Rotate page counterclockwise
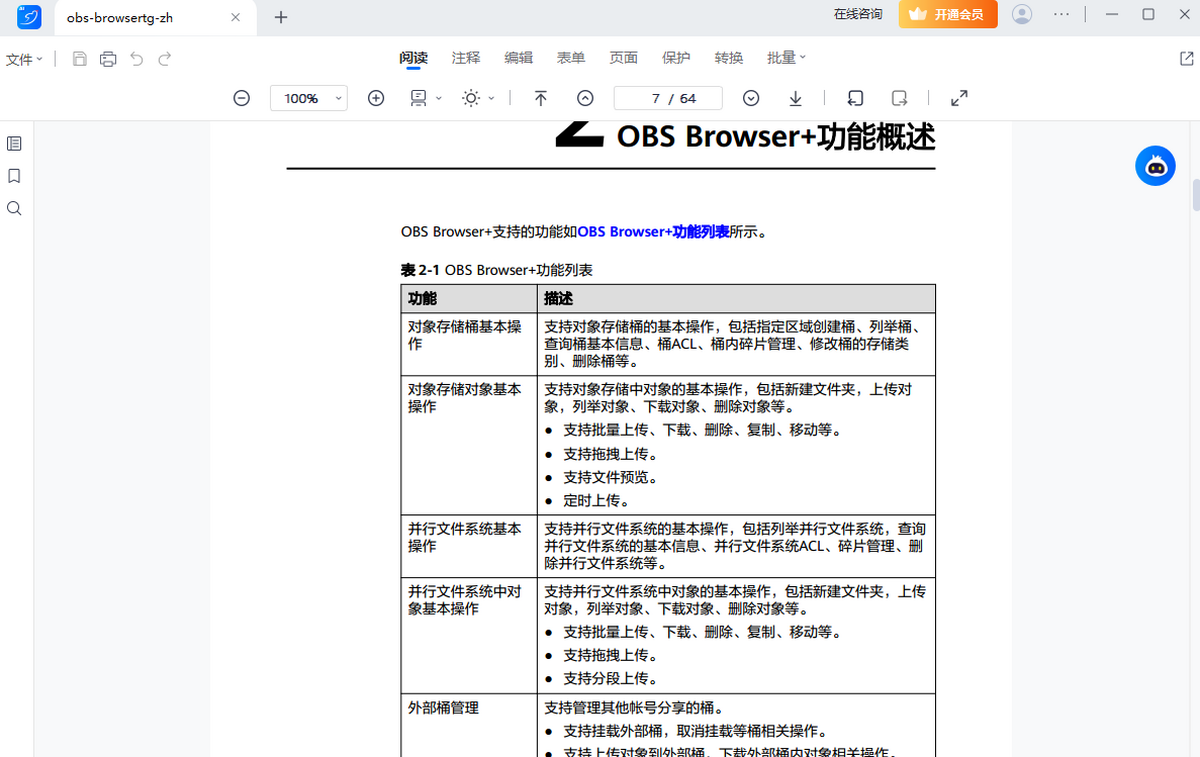Viewport: 1200px width, 757px height. click(855, 98)
